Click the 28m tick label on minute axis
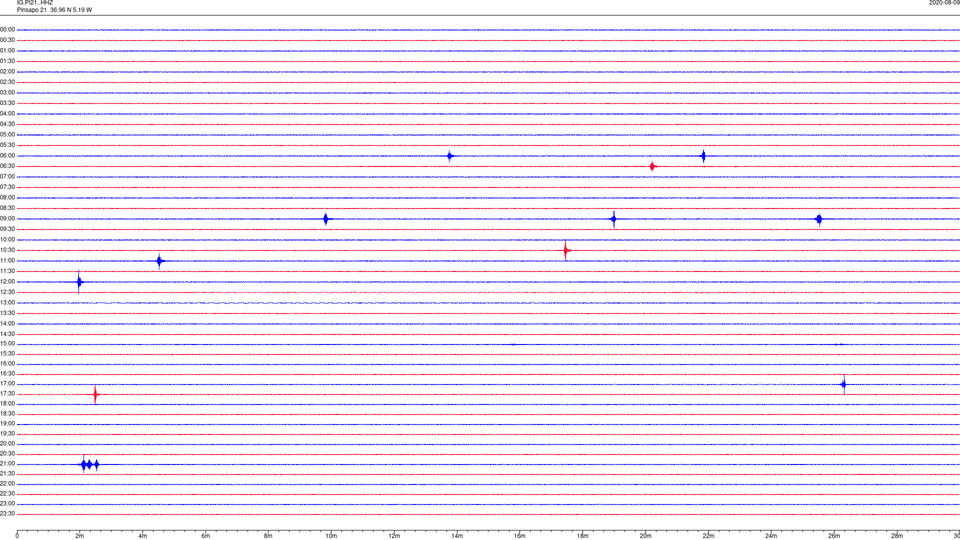The width and height of the screenshot is (960, 540). point(897,536)
